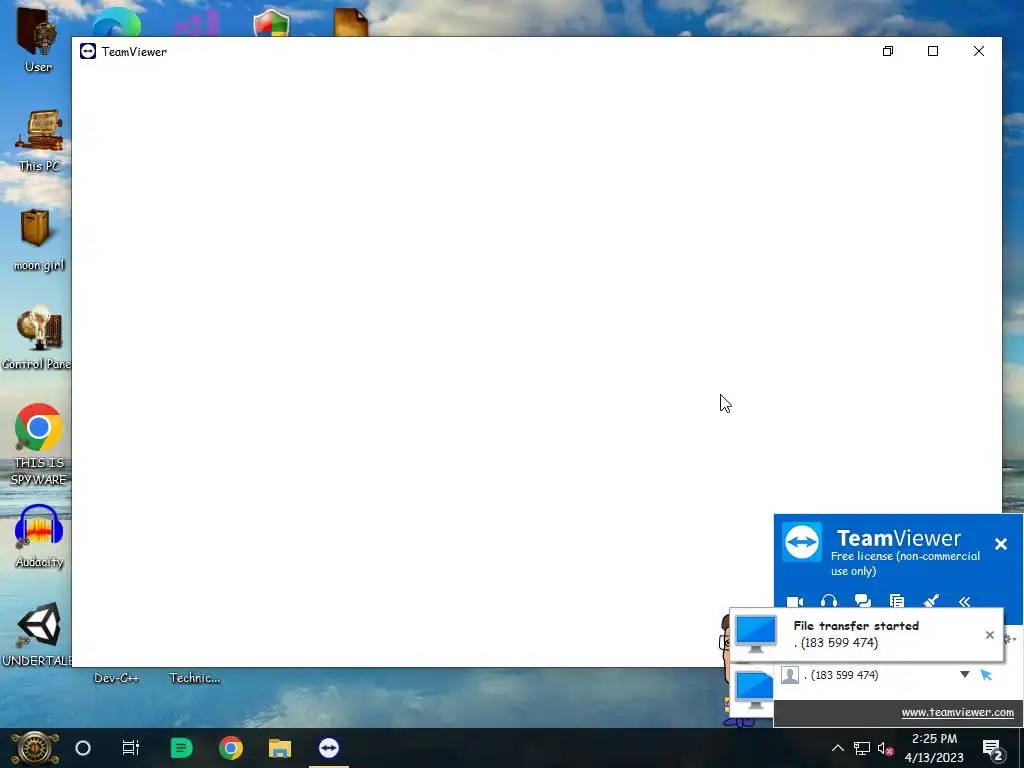Show hidden system tray icons
This screenshot has height=768, width=1024.
click(838, 748)
